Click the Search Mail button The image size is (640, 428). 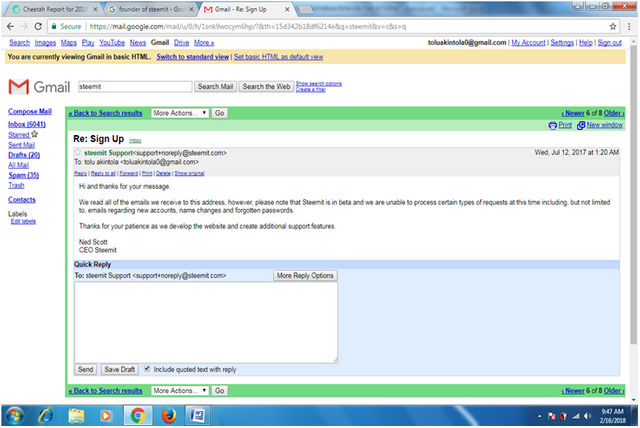coord(215,86)
